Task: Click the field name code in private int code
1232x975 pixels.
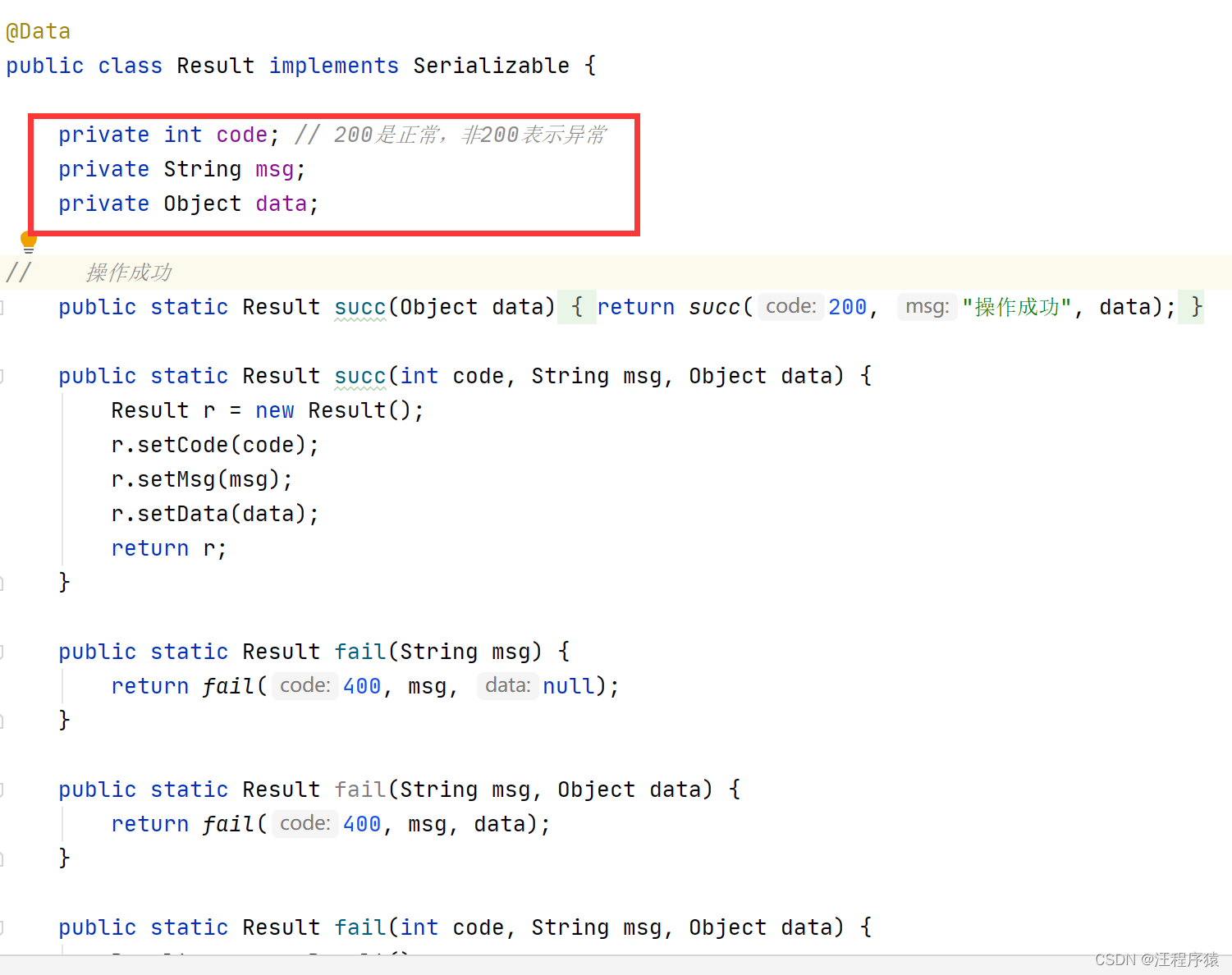Action: [241, 135]
